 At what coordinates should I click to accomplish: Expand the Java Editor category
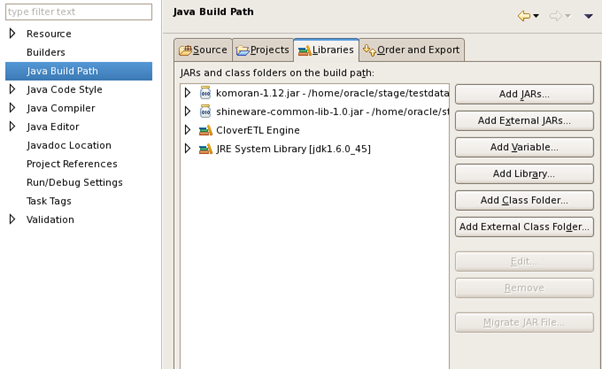click(12, 126)
